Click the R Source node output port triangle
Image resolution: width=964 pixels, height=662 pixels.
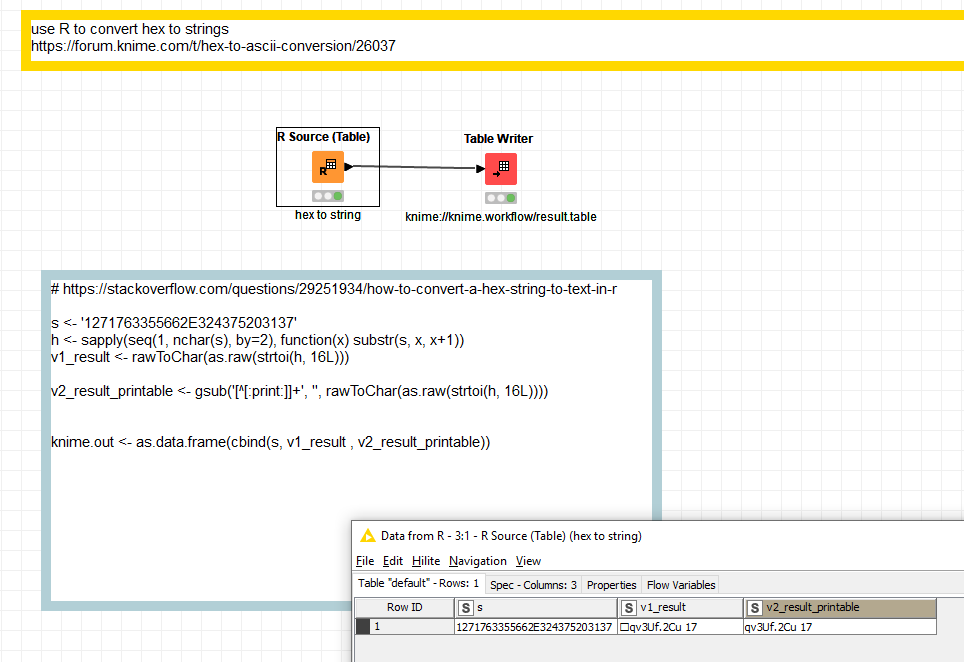tap(348, 168)
